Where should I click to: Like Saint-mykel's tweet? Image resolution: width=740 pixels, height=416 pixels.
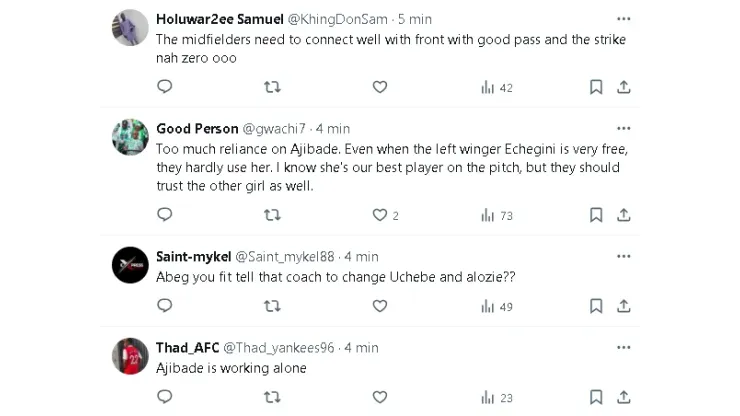(379, 306)
